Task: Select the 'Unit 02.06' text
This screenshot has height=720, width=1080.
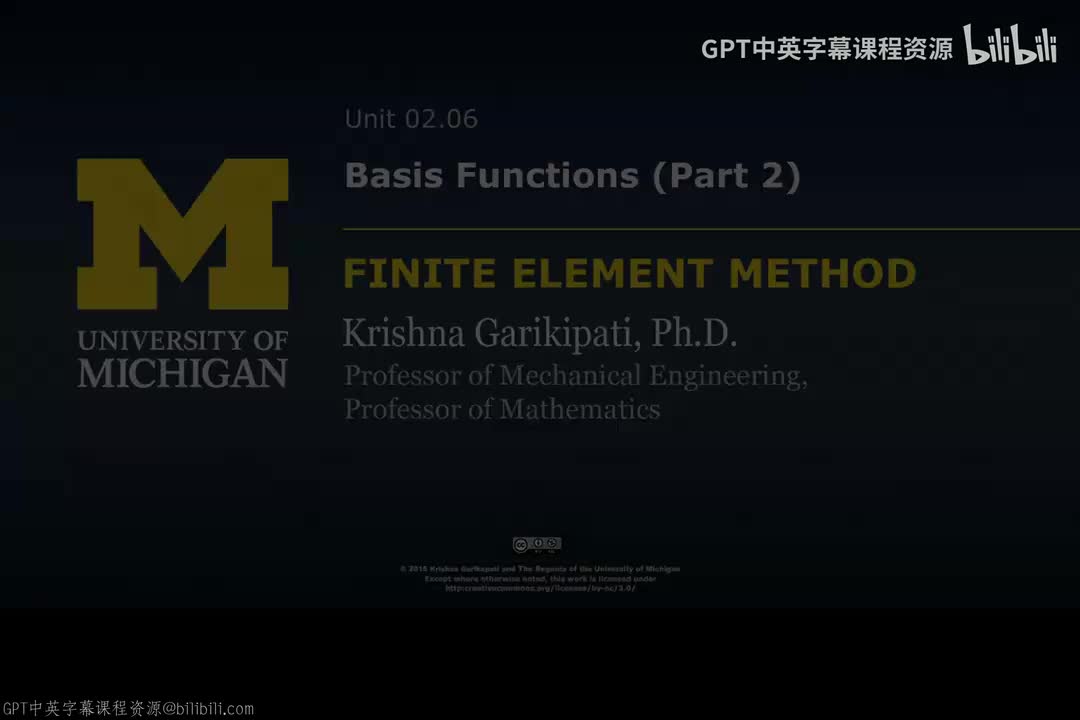Action: 411,119
